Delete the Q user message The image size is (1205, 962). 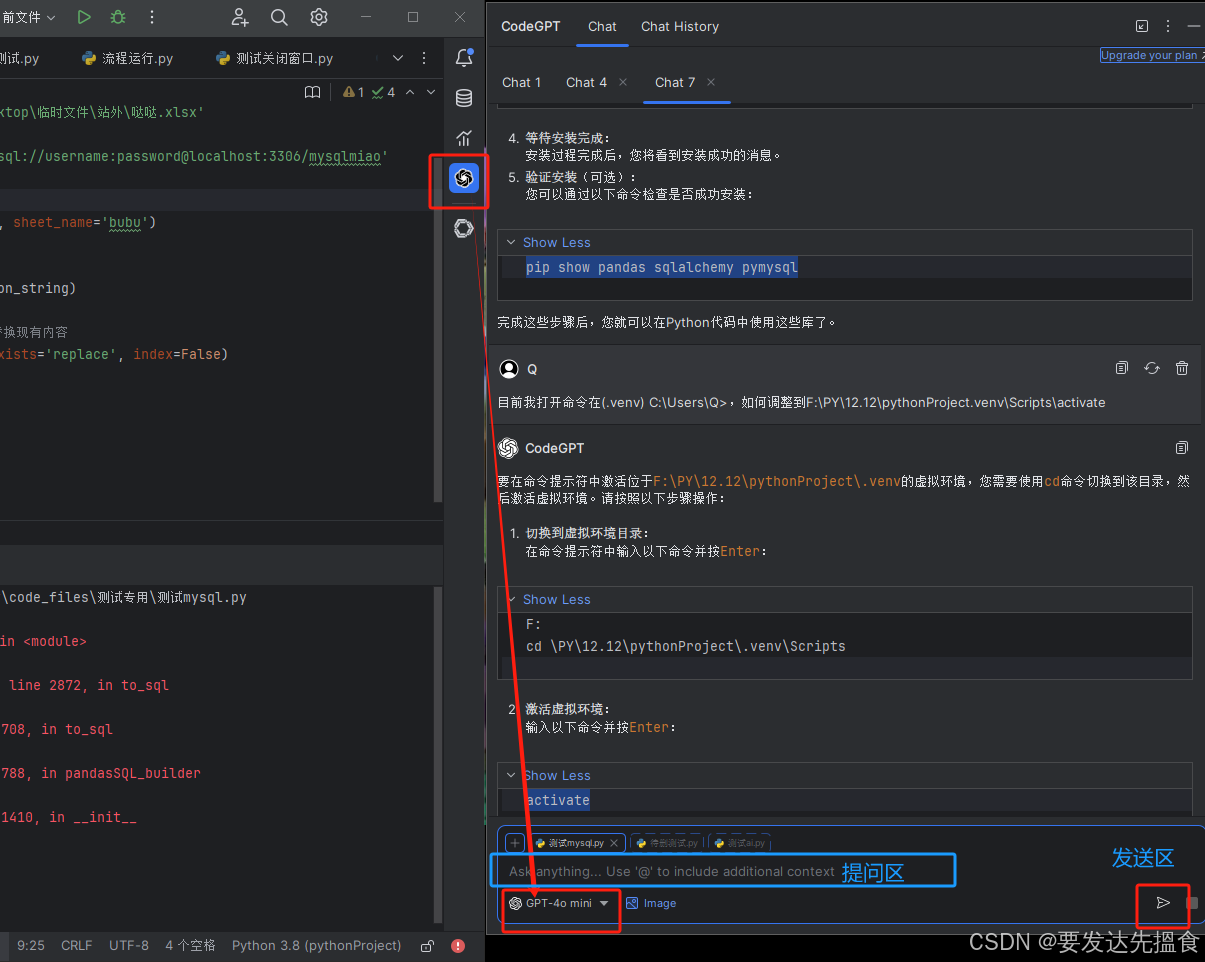click(x=1182, y=368)
